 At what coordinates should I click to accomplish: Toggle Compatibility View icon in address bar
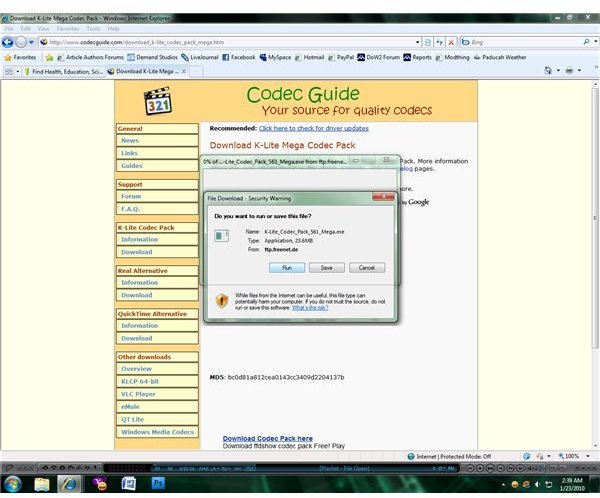(x=428, y=42)
